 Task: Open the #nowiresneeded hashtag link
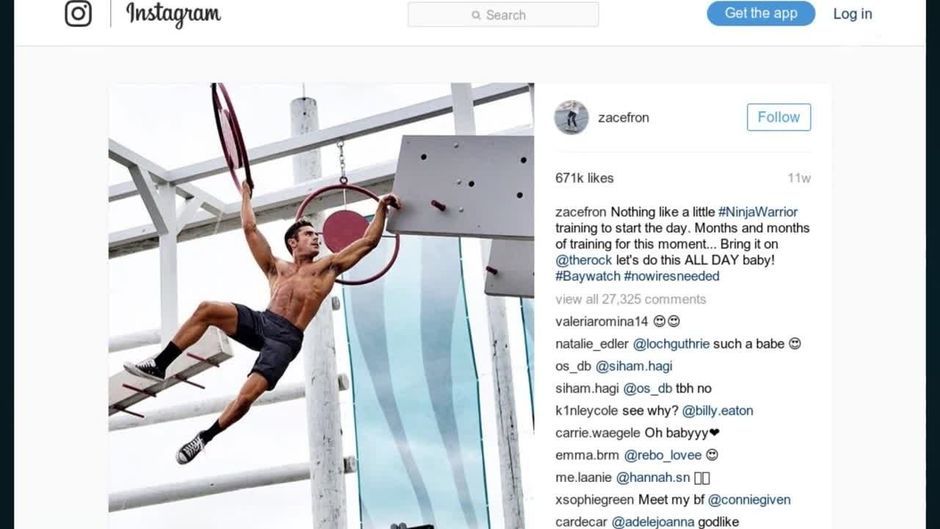671,276
